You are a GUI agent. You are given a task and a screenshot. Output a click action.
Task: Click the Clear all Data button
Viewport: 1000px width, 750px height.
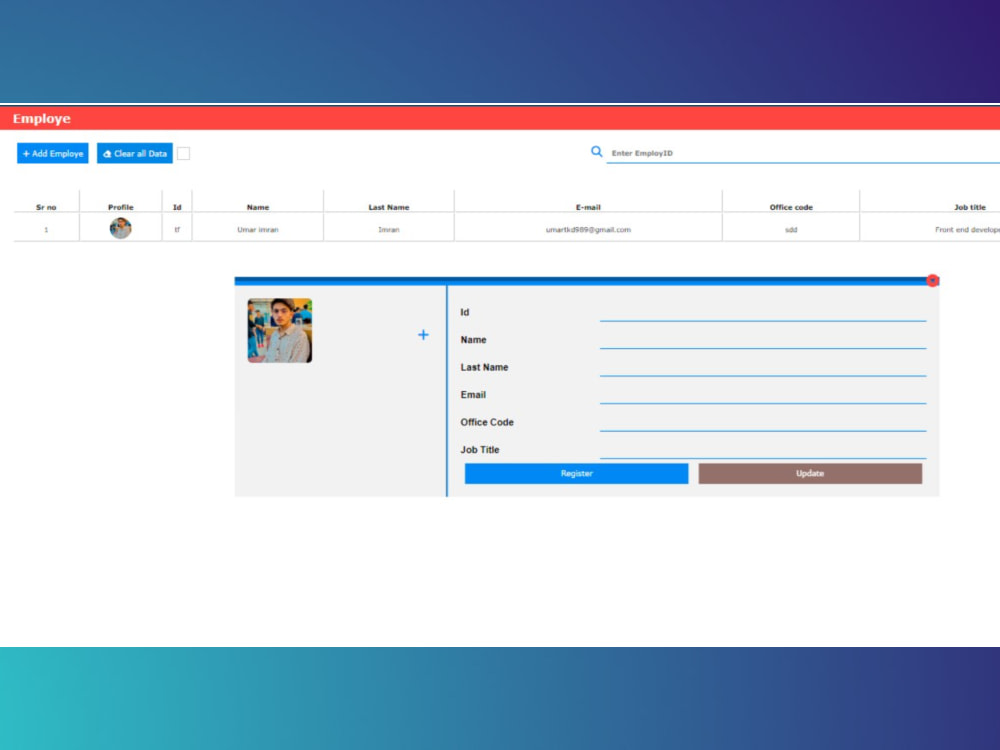135,153
